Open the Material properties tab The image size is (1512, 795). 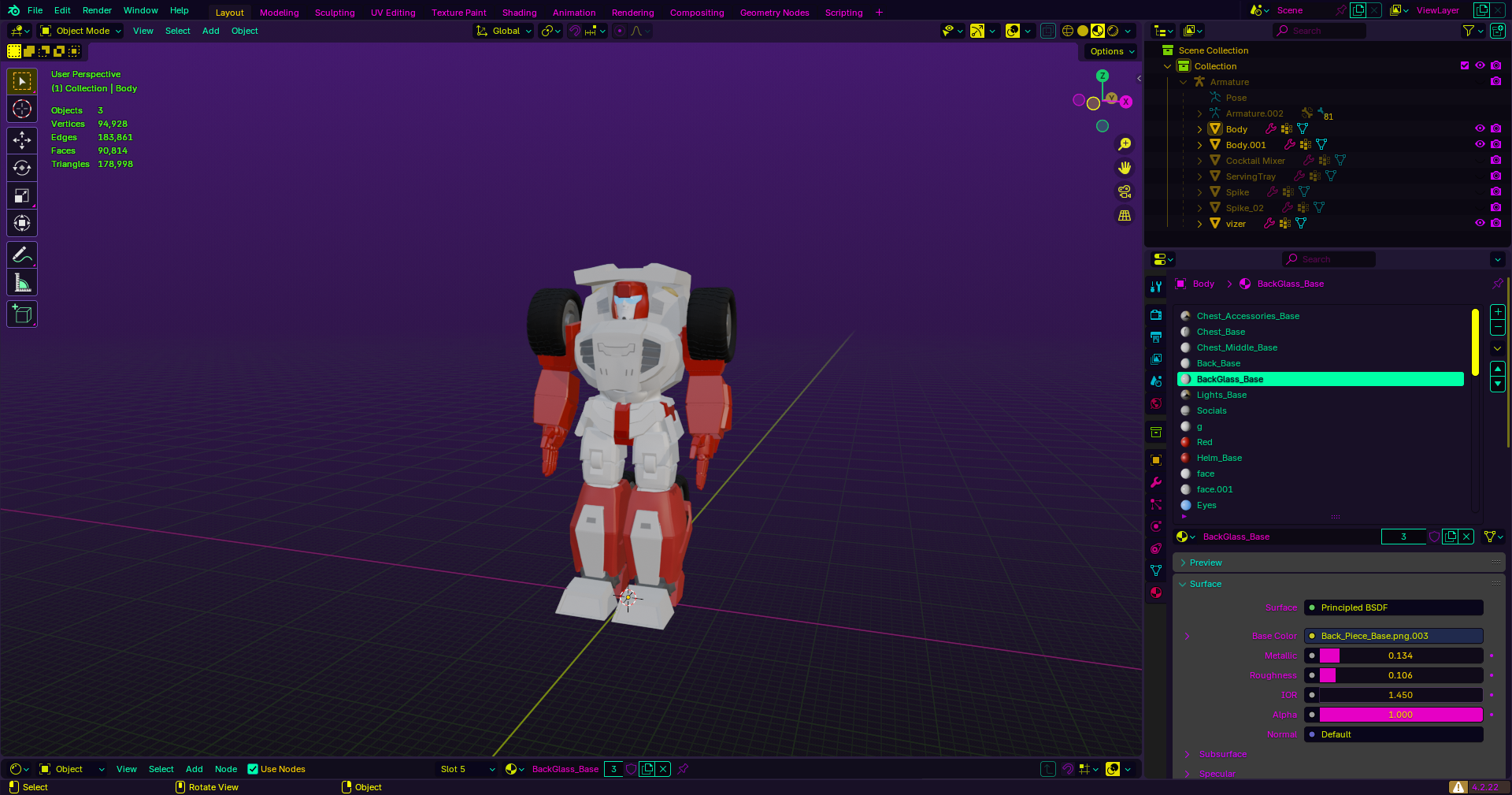point(1156,593)
